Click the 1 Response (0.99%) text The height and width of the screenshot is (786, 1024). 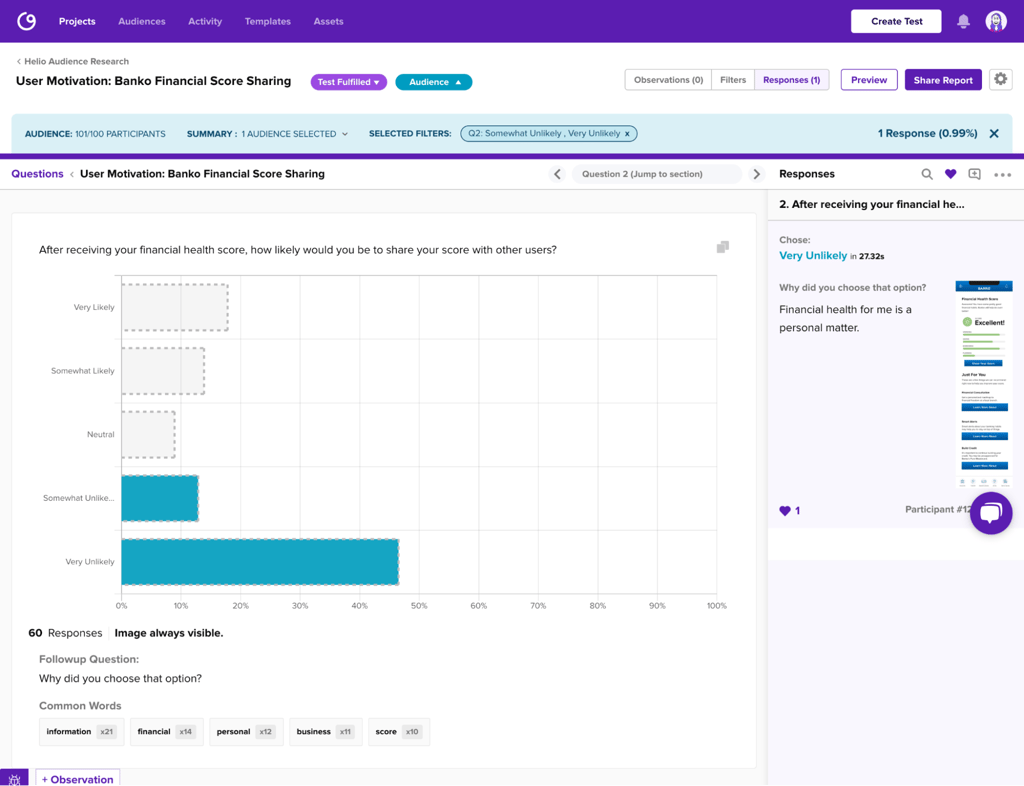pos(927,134)
